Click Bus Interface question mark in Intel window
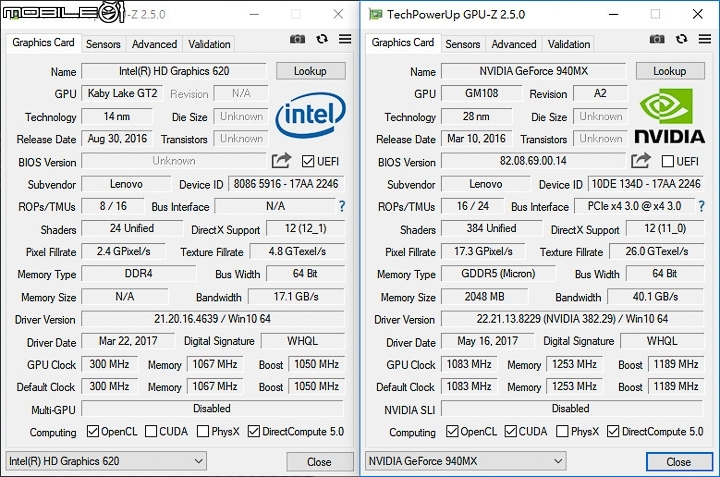720x477 pixels. [x=342, y=206]
